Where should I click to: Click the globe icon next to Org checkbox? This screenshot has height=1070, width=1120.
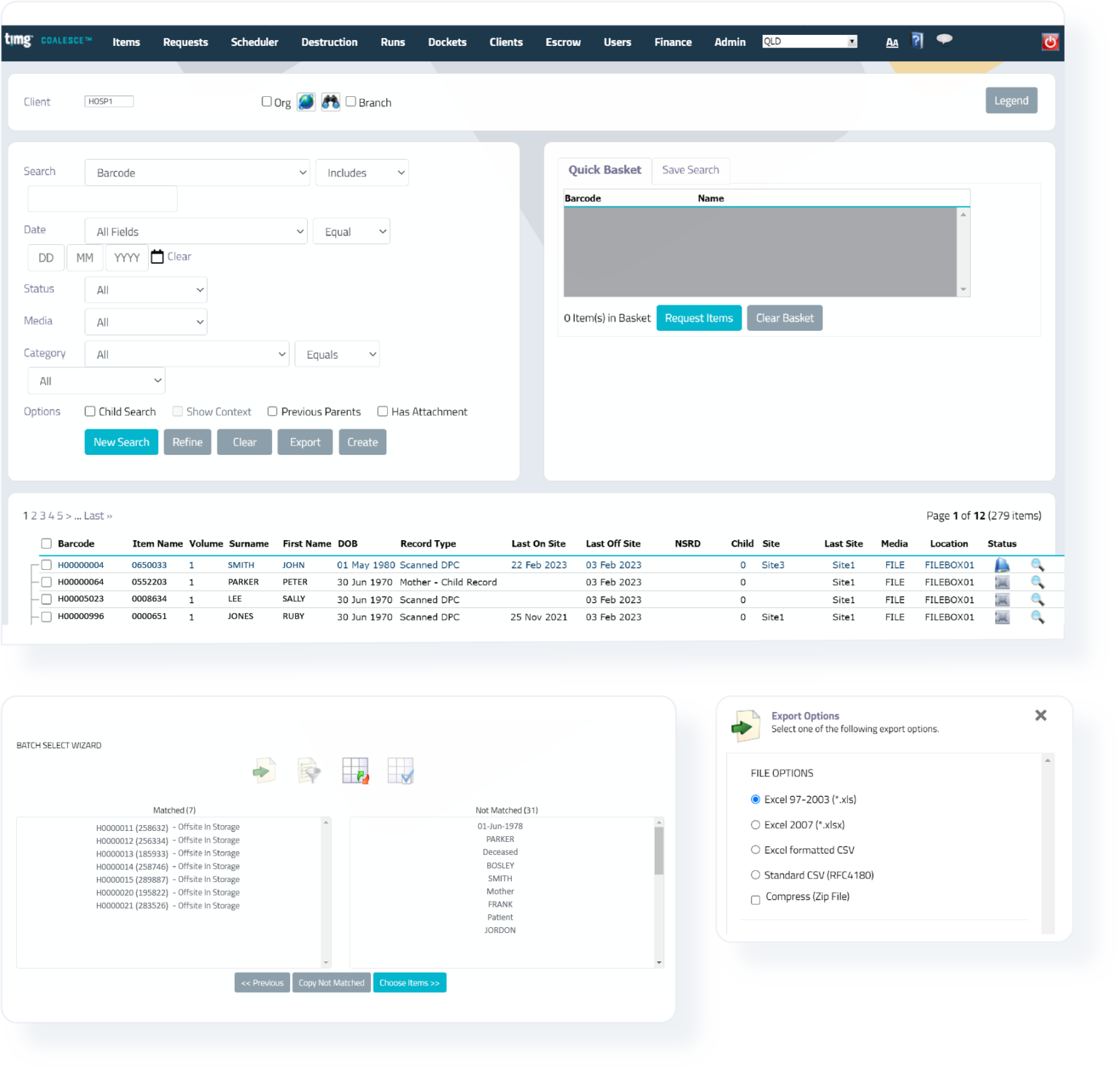point(306,102)
